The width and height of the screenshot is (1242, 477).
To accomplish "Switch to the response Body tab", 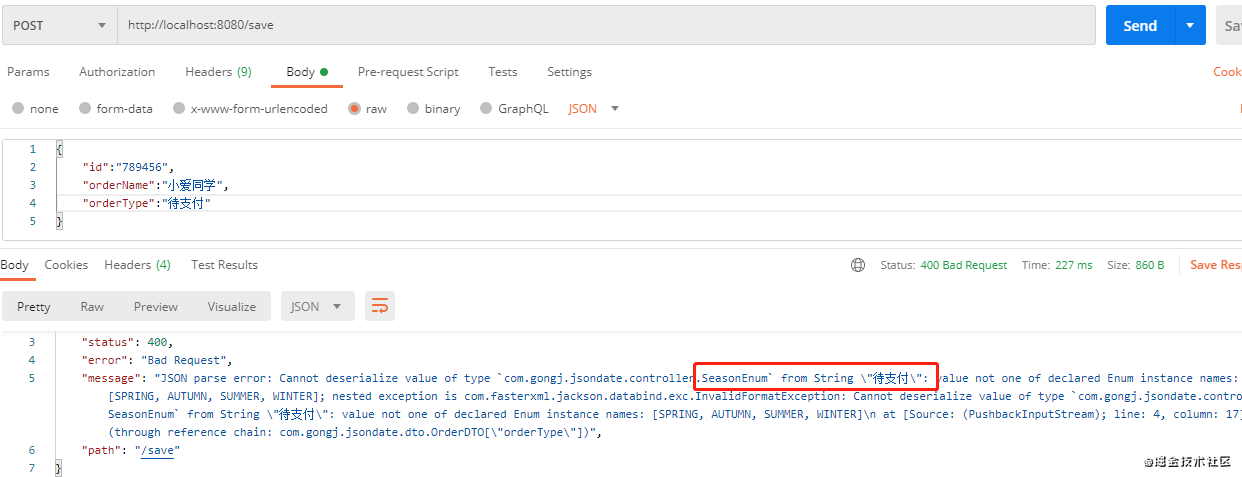I will click(14, 265).
